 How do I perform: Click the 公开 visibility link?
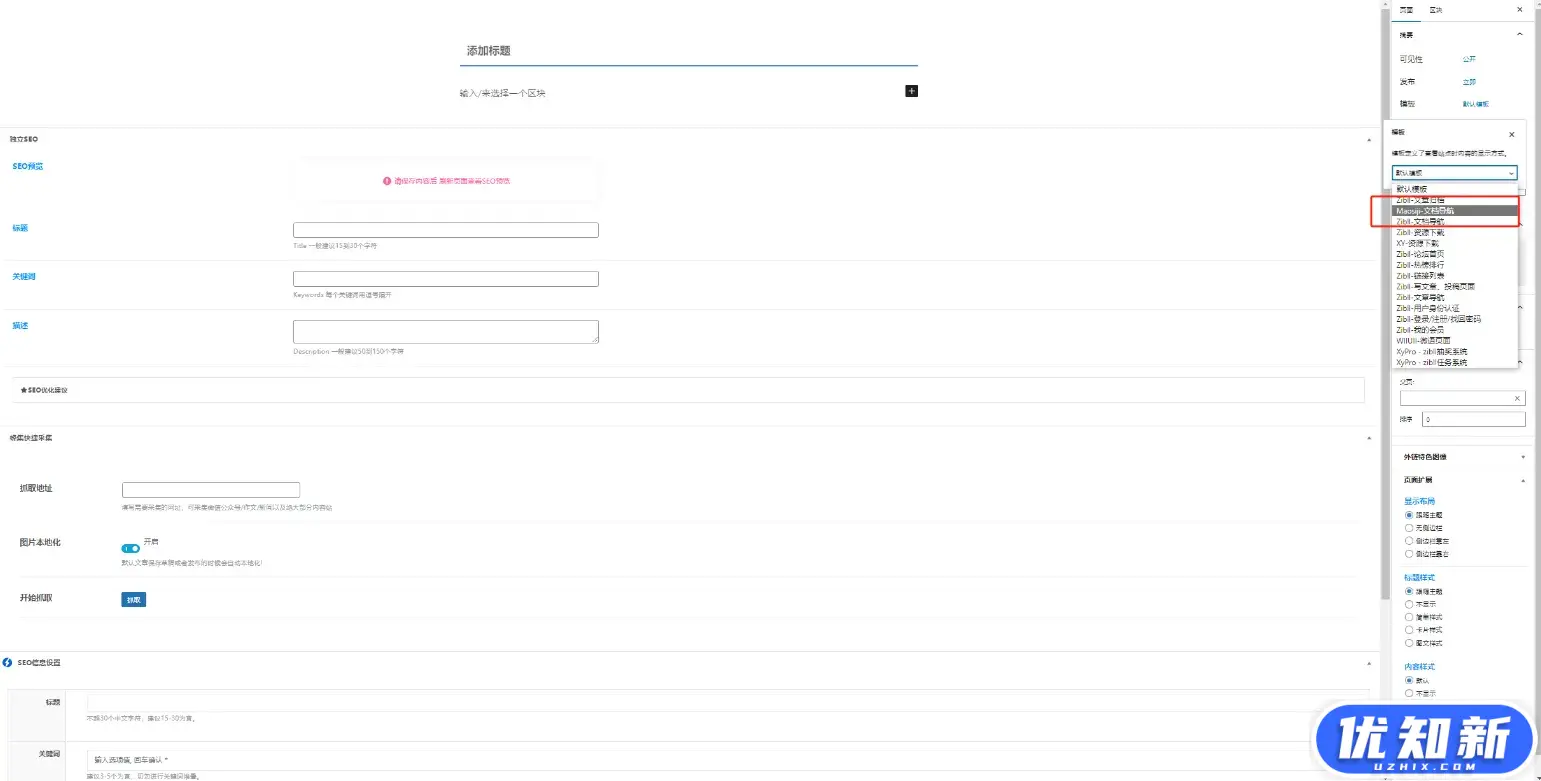(1469, 59)
